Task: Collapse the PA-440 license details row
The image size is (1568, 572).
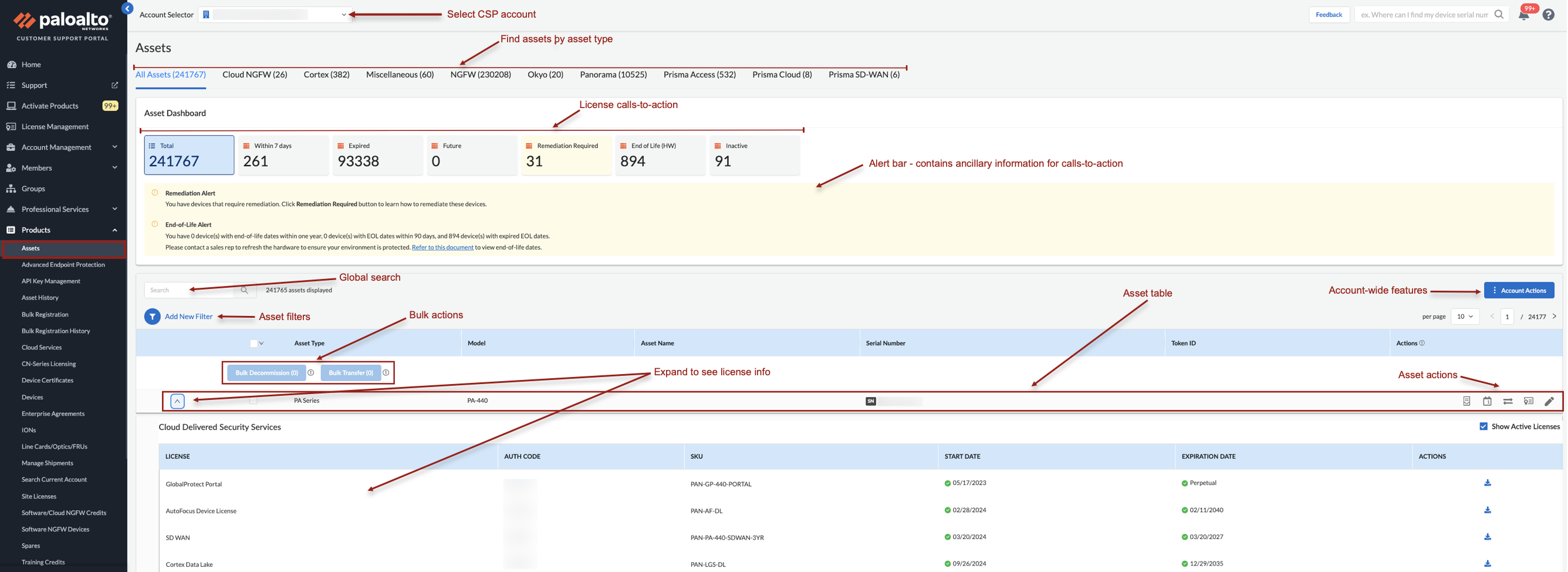Action: click(177, 401)
